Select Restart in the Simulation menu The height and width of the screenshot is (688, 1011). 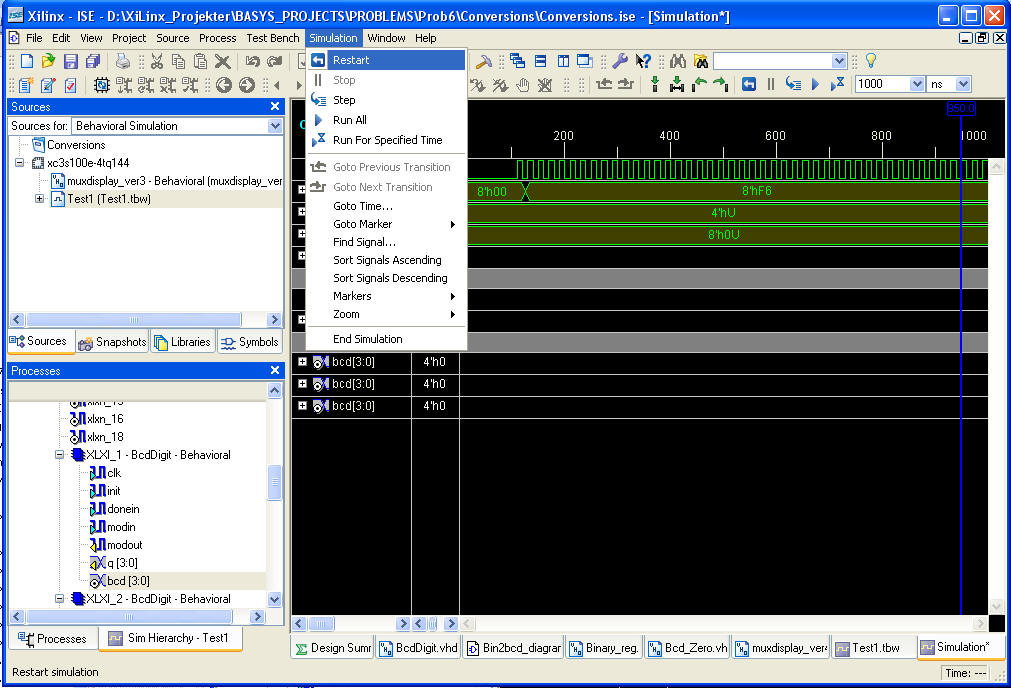pyautogui.click(x=386, y=60)
